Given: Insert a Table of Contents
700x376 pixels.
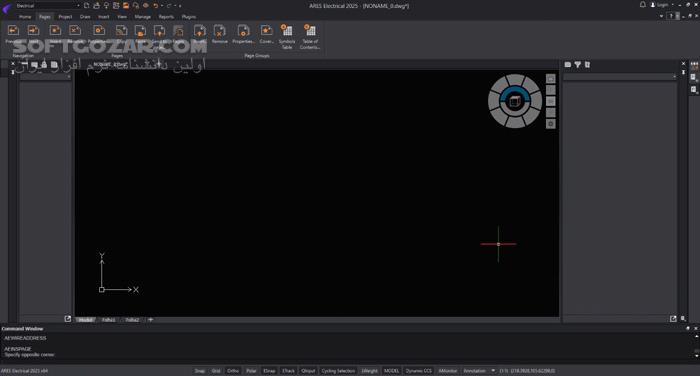Looking at the screenshot, I should (x=310, y=37).
